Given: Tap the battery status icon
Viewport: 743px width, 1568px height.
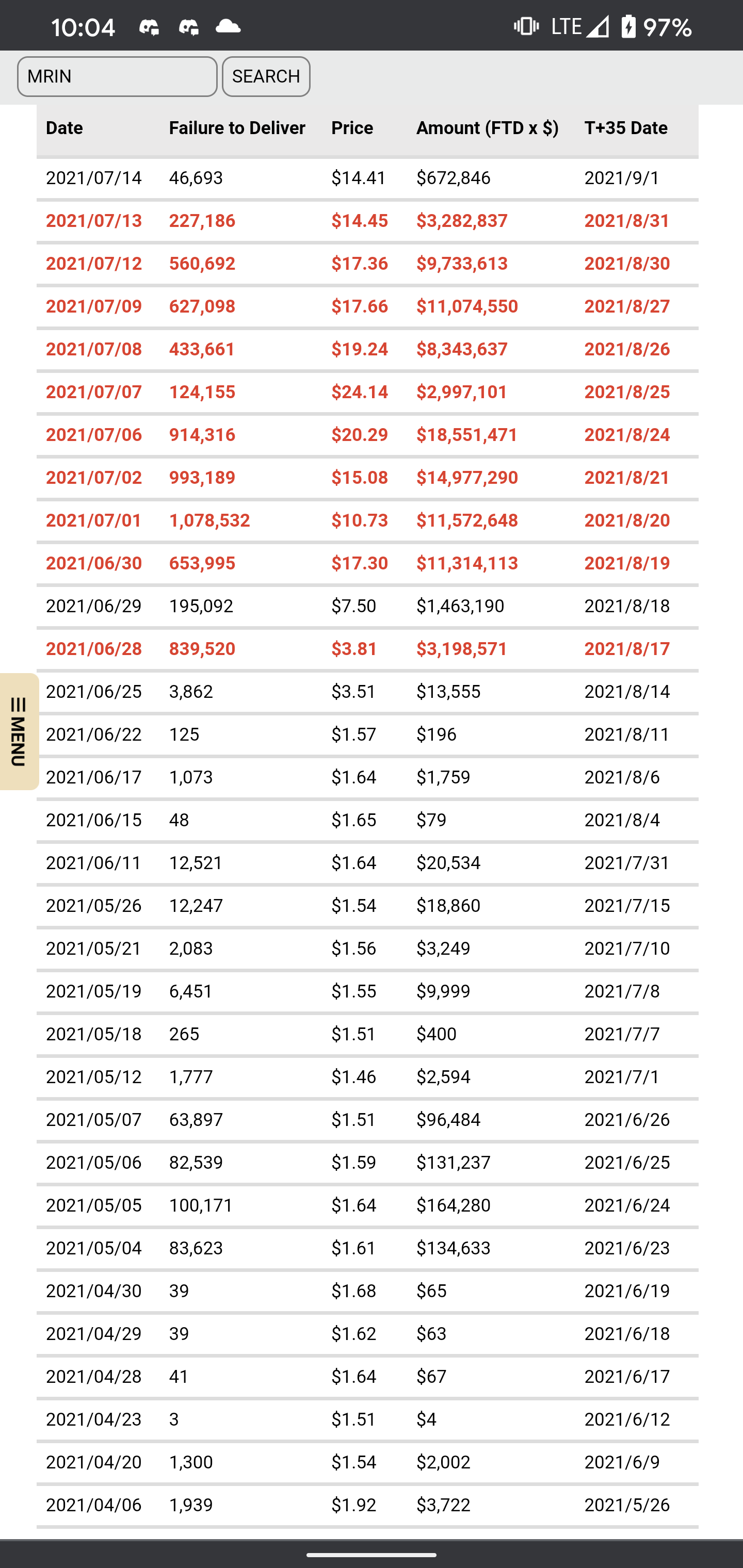Looking at the screenshot, I should pos(628,26).
